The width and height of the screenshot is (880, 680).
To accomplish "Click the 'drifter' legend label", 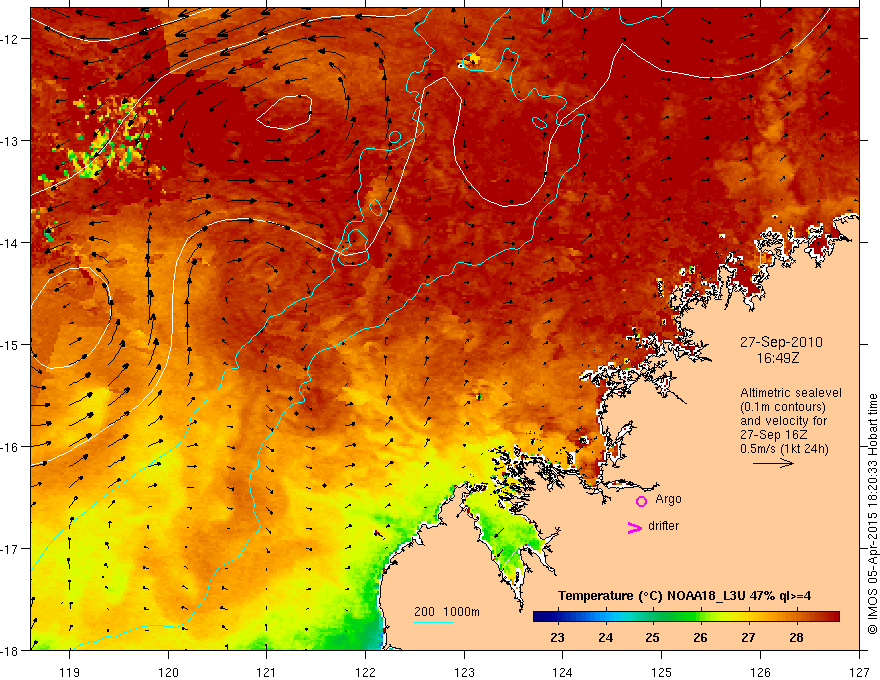I will [x=663, y=526].
